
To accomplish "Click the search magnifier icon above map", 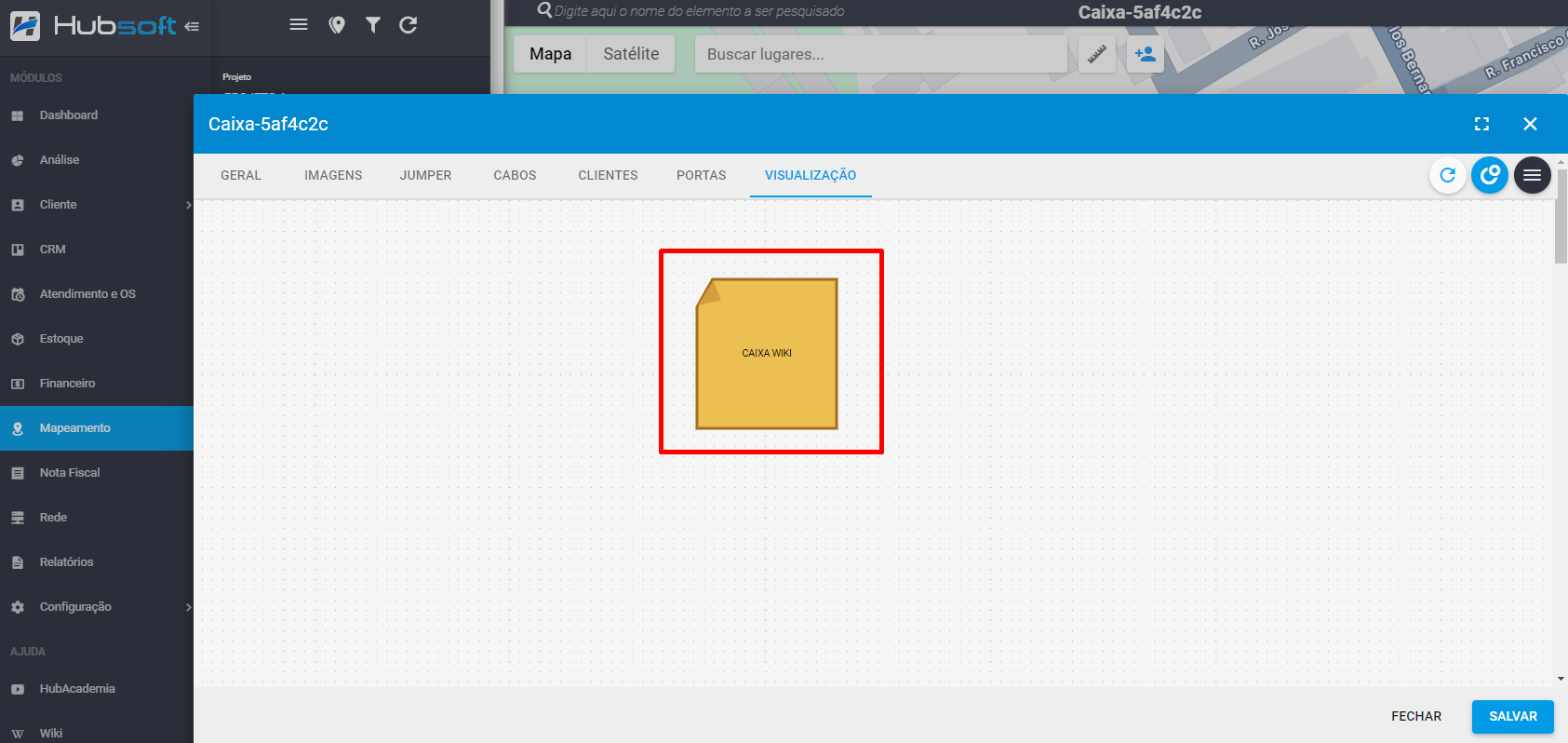I will point(544,10).
